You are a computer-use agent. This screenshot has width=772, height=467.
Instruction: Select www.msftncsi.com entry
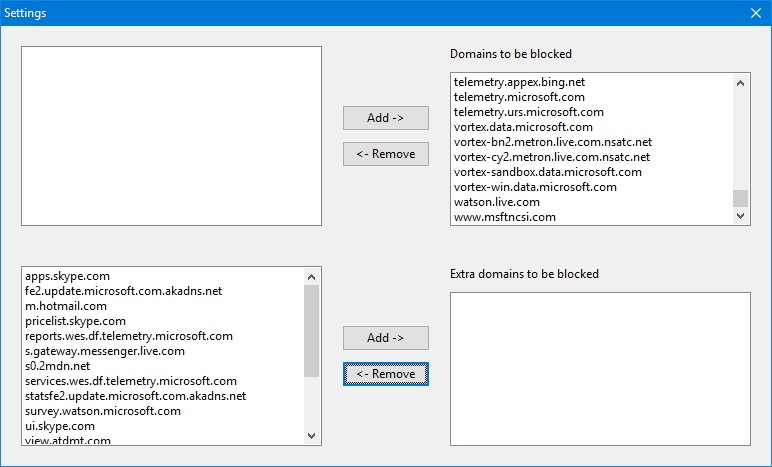coord(504,217)
